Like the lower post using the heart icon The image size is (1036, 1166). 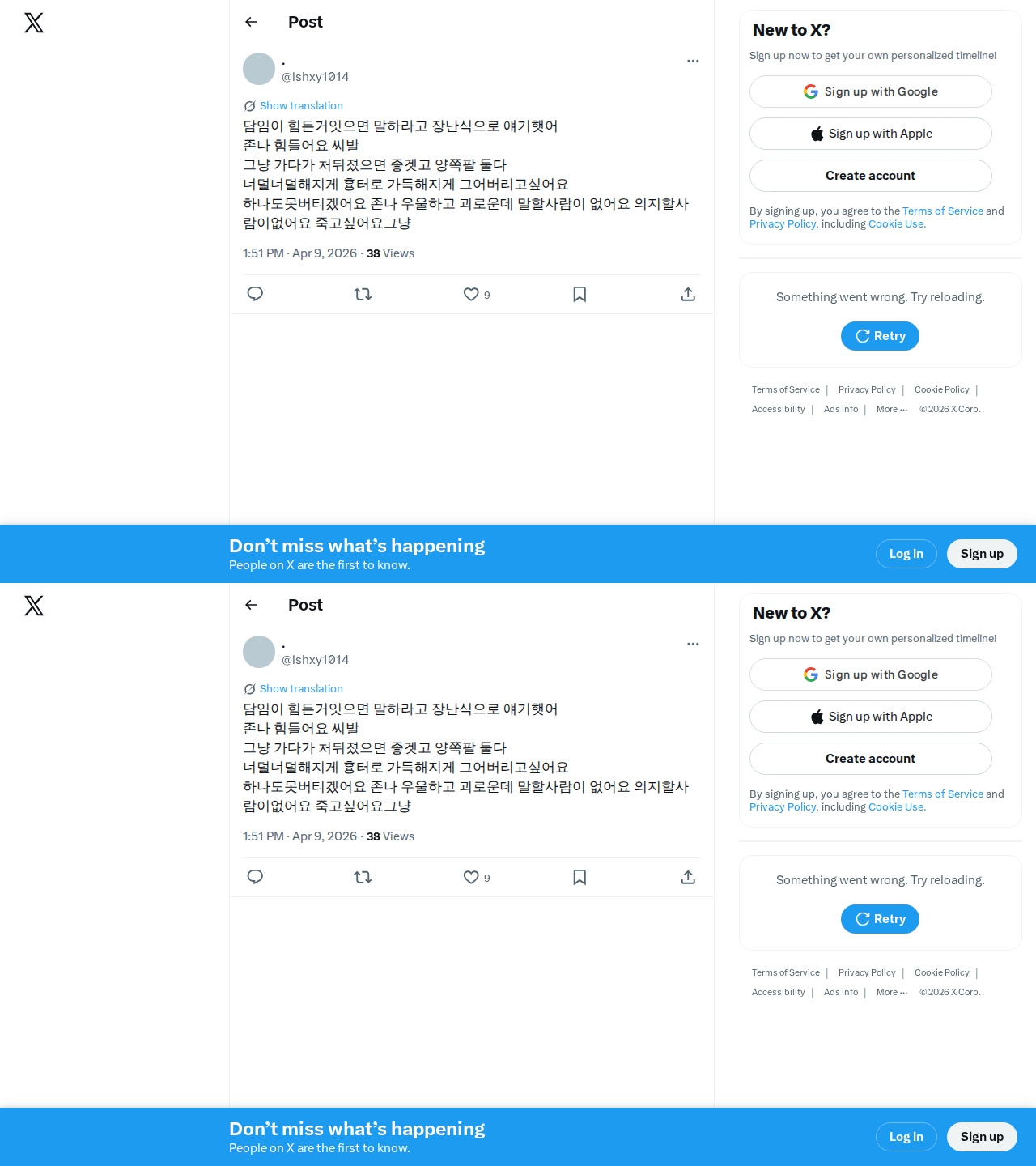471,877
